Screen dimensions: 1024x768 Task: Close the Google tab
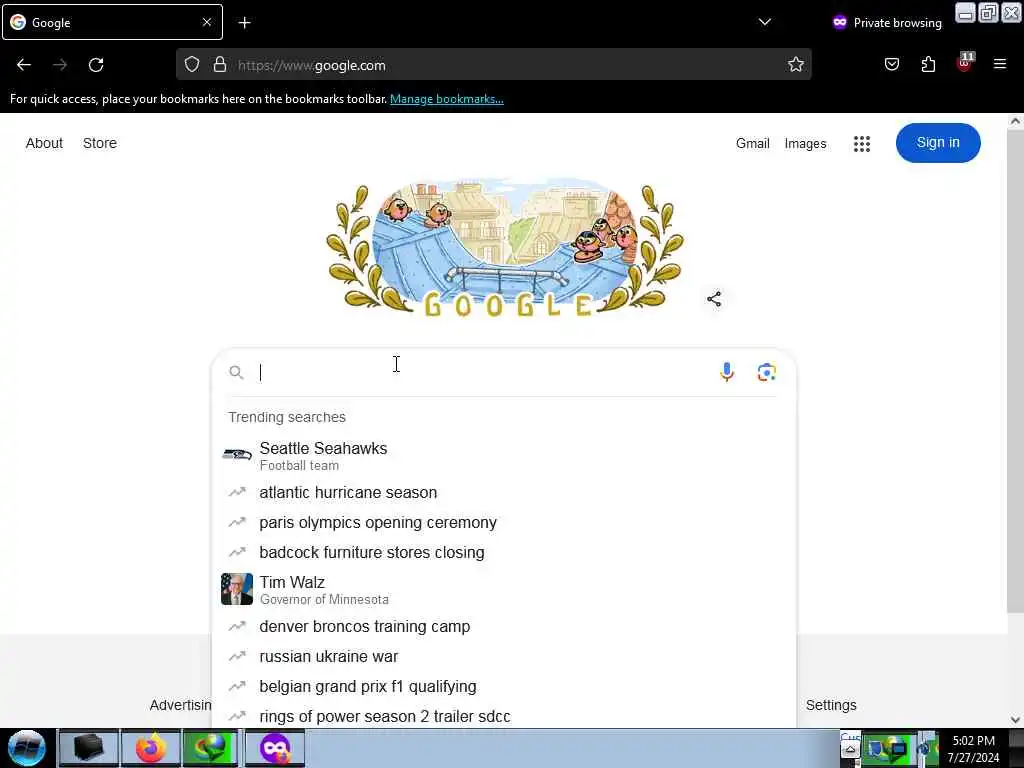click(206, 22)
